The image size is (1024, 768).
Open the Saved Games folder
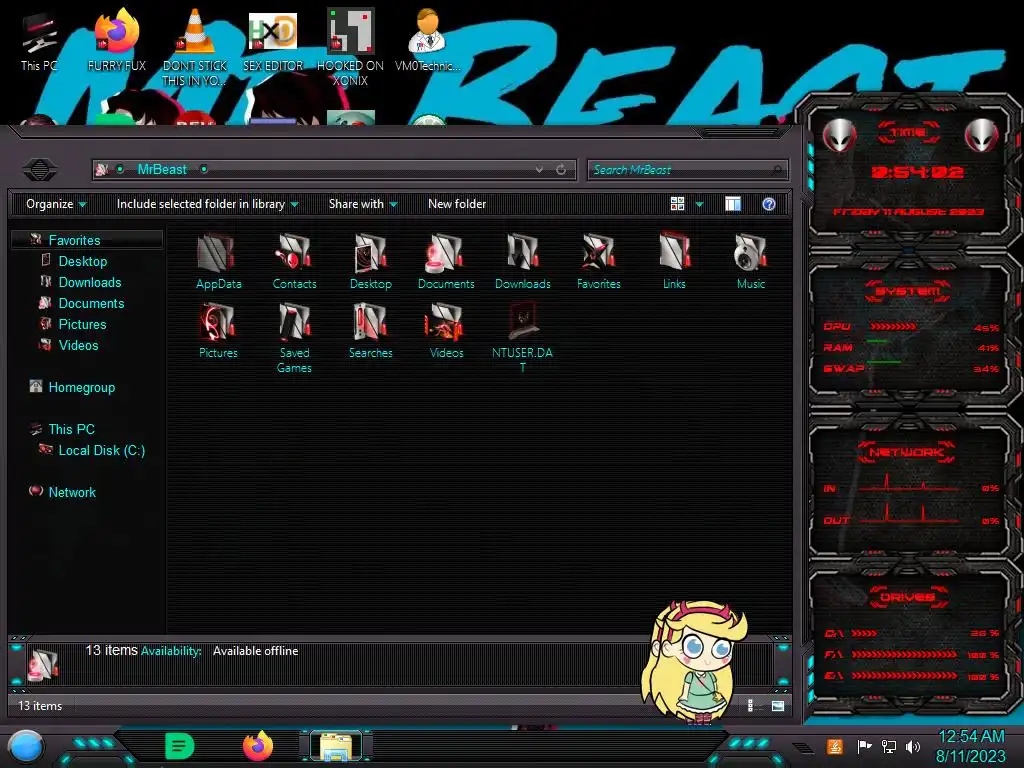[x=295, y=338]
